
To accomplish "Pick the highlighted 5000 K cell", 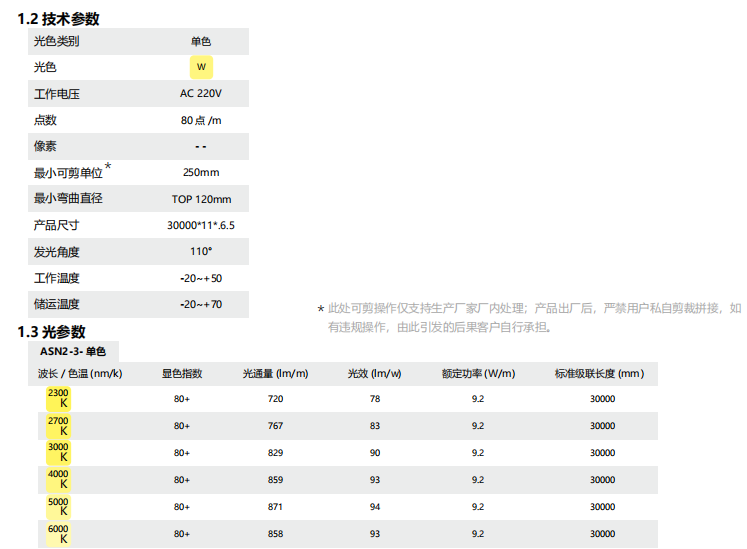I will [x=59, y=507].
